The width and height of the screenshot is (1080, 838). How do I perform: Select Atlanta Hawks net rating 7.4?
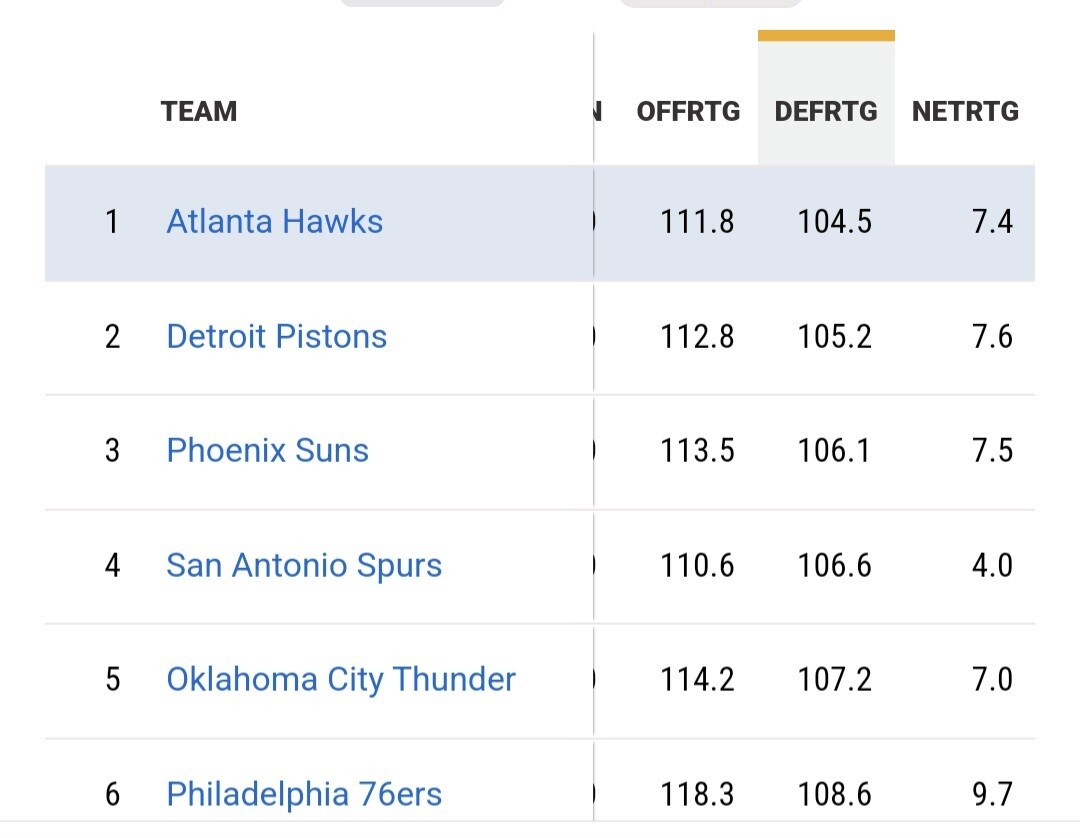(x=992, y=221)
